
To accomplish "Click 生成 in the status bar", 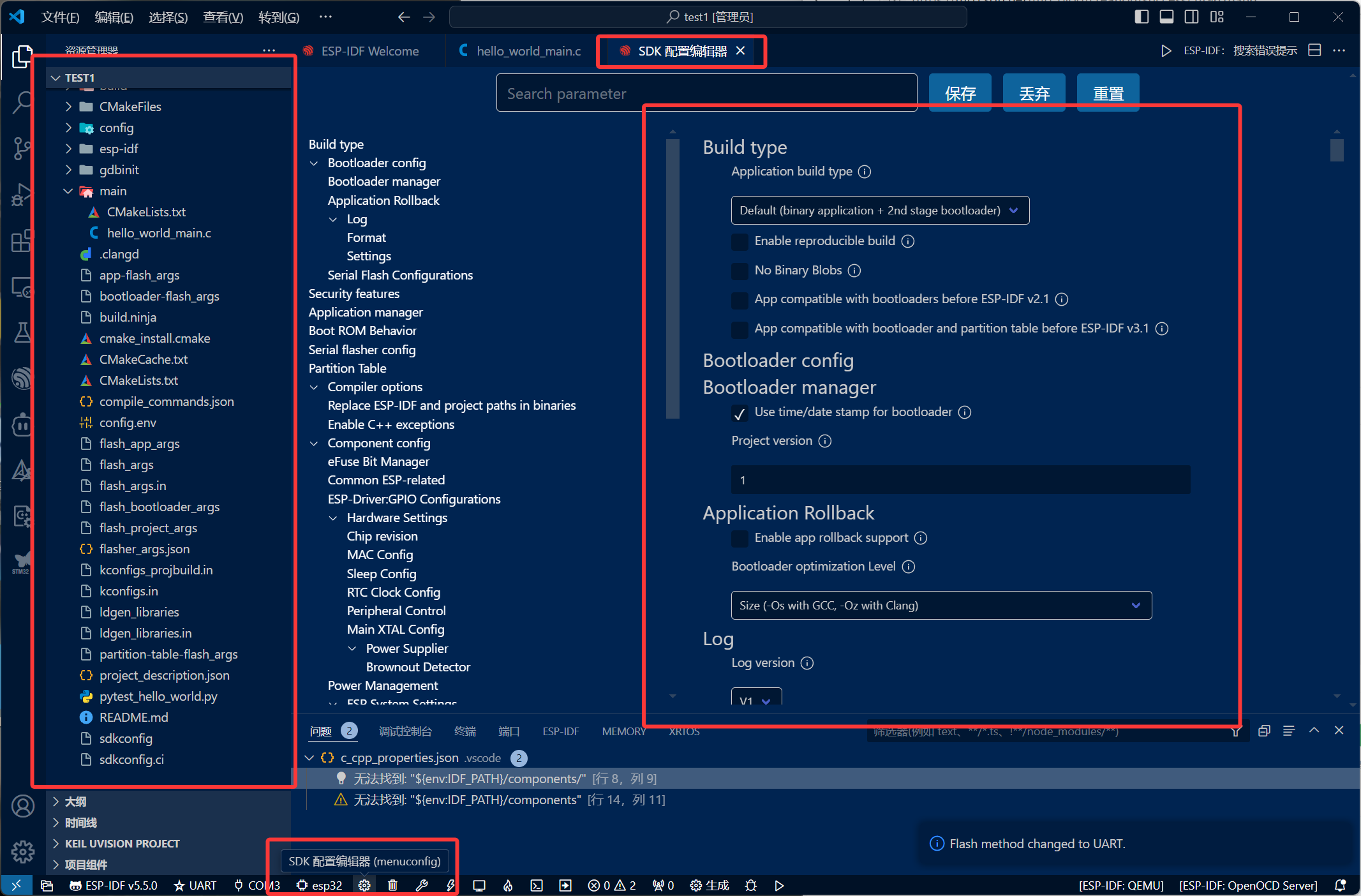I will pyautogui.click(x=710, y=885).
